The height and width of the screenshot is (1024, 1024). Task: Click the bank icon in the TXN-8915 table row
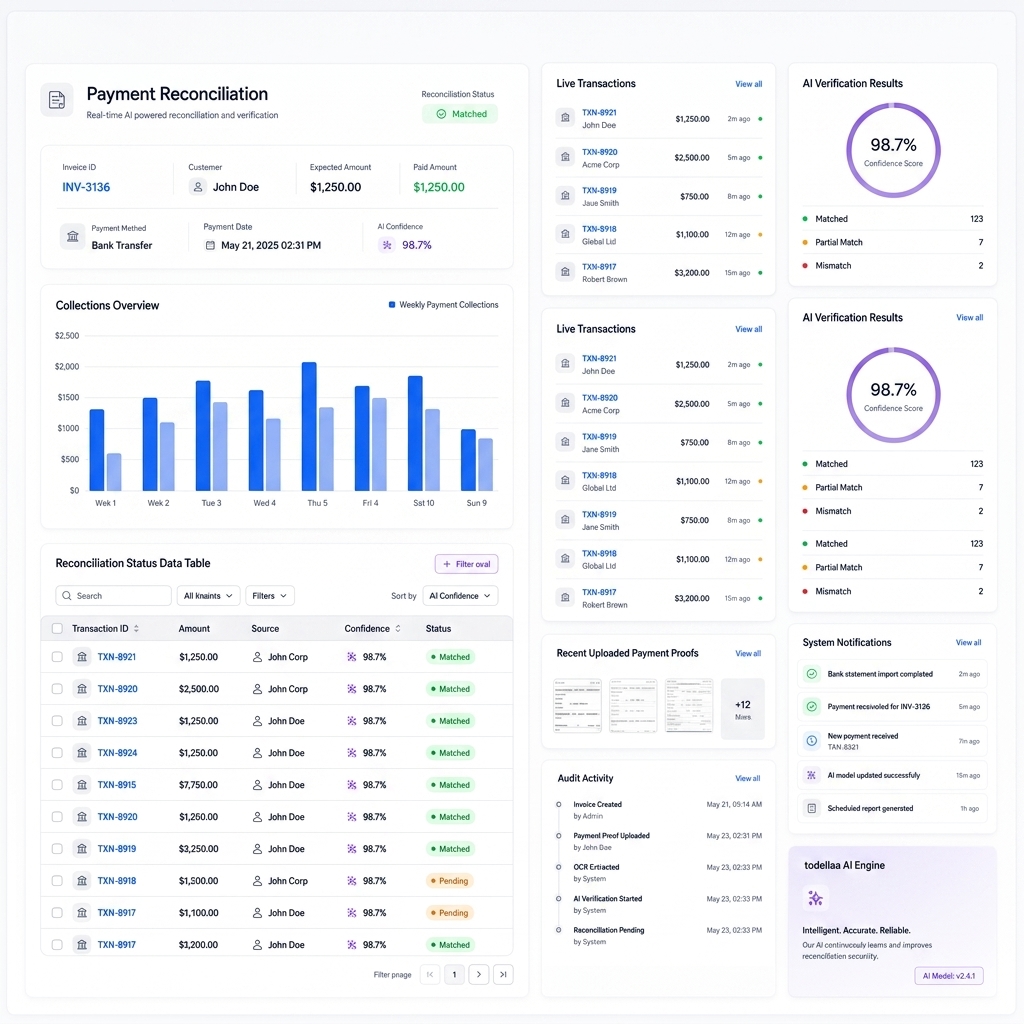82,785
